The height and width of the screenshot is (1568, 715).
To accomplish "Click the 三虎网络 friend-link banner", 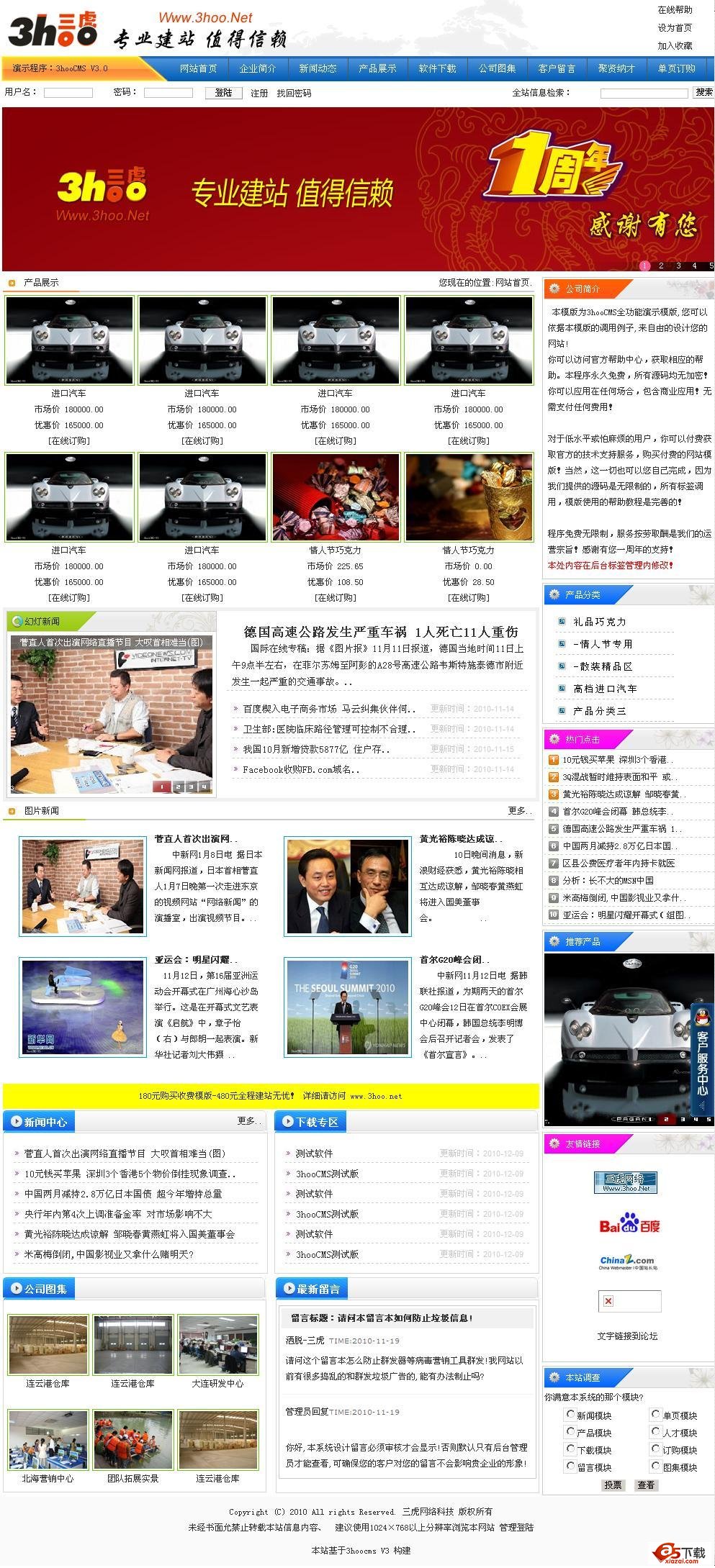I will [626, 1182].
